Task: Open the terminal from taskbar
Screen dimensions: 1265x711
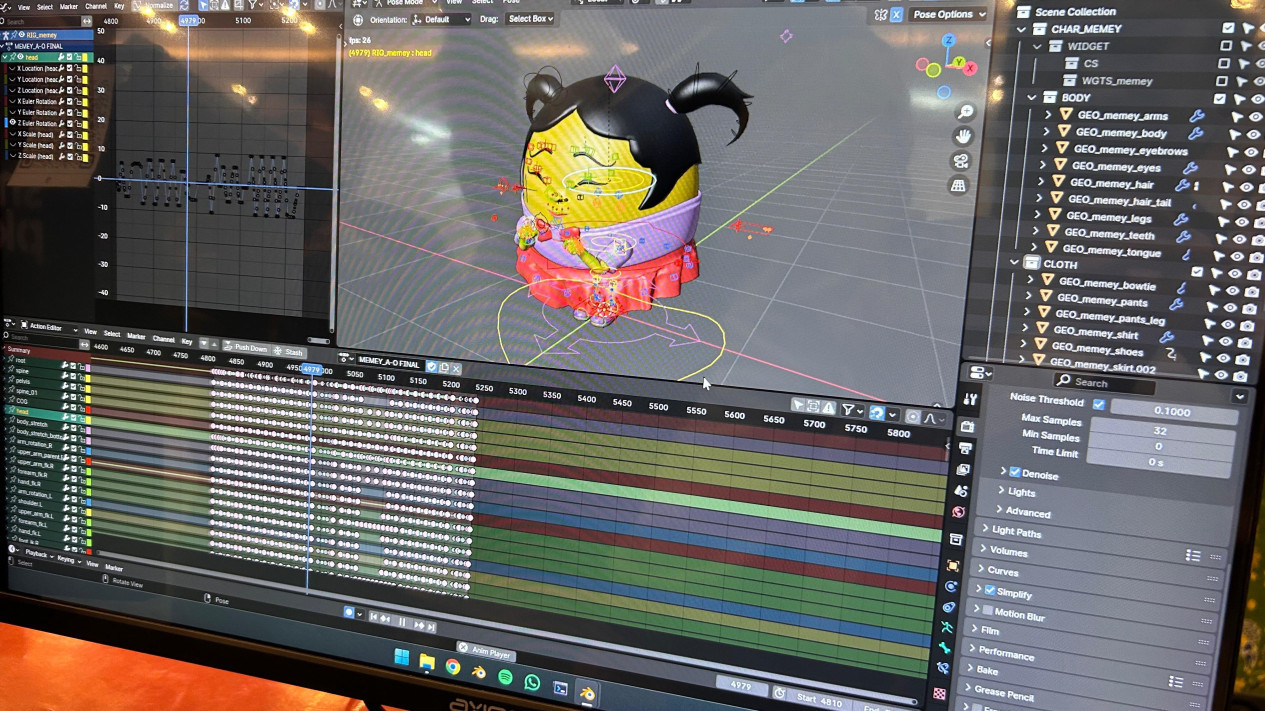Action: point(560,689)
